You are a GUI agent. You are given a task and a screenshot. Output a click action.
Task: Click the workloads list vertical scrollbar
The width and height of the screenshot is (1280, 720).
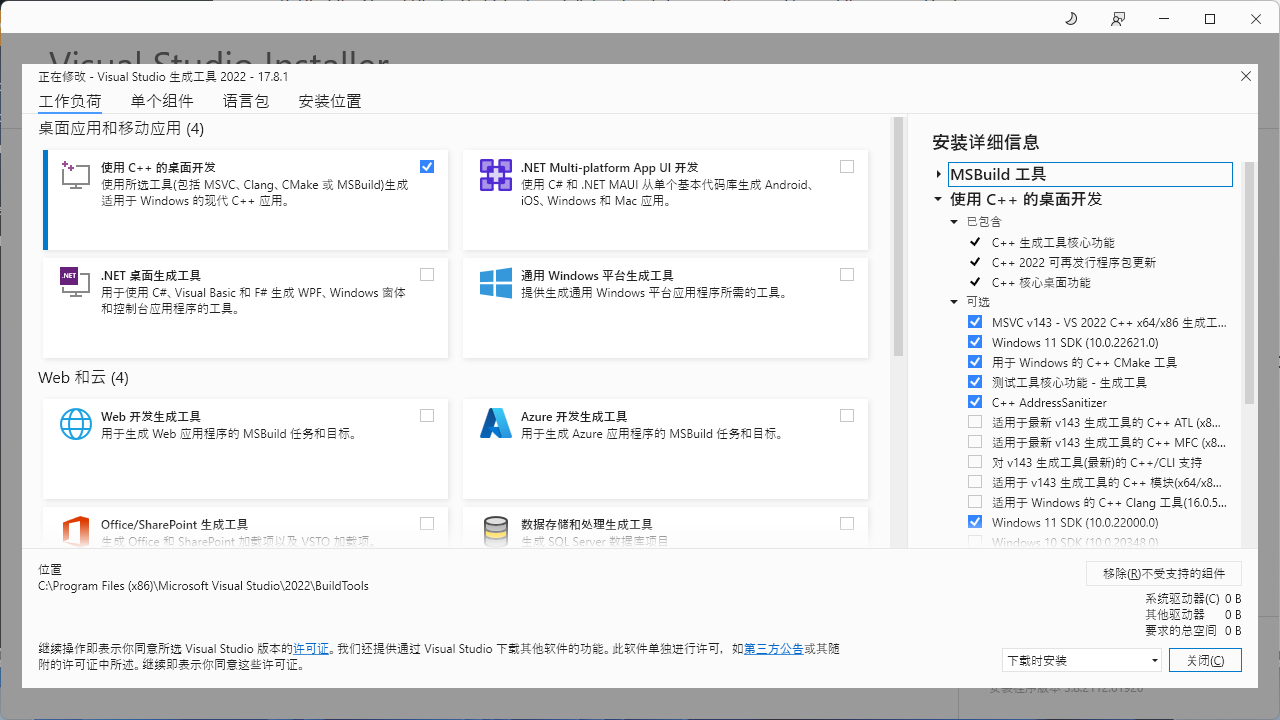[x=897, y=238]
